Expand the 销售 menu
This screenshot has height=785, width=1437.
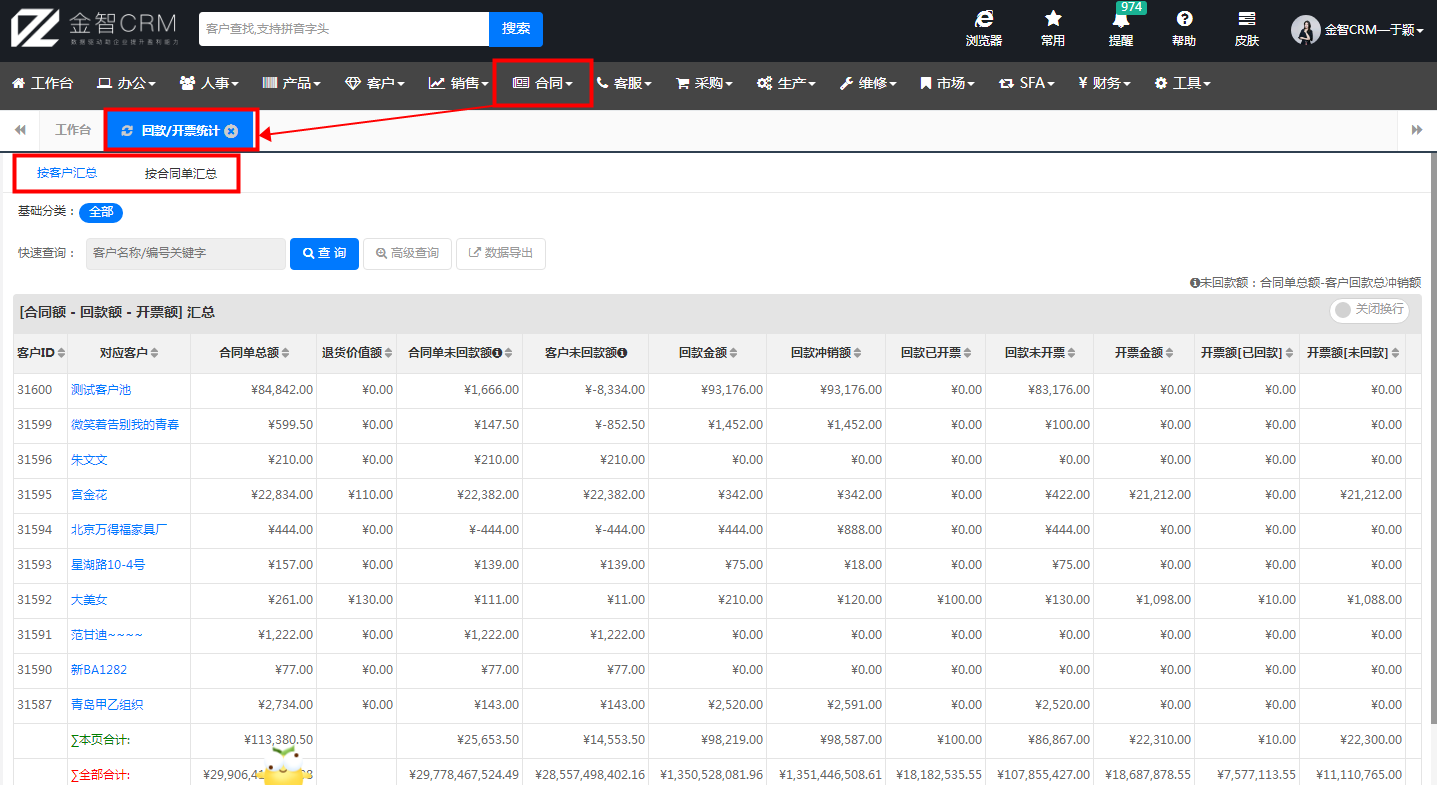459,83
